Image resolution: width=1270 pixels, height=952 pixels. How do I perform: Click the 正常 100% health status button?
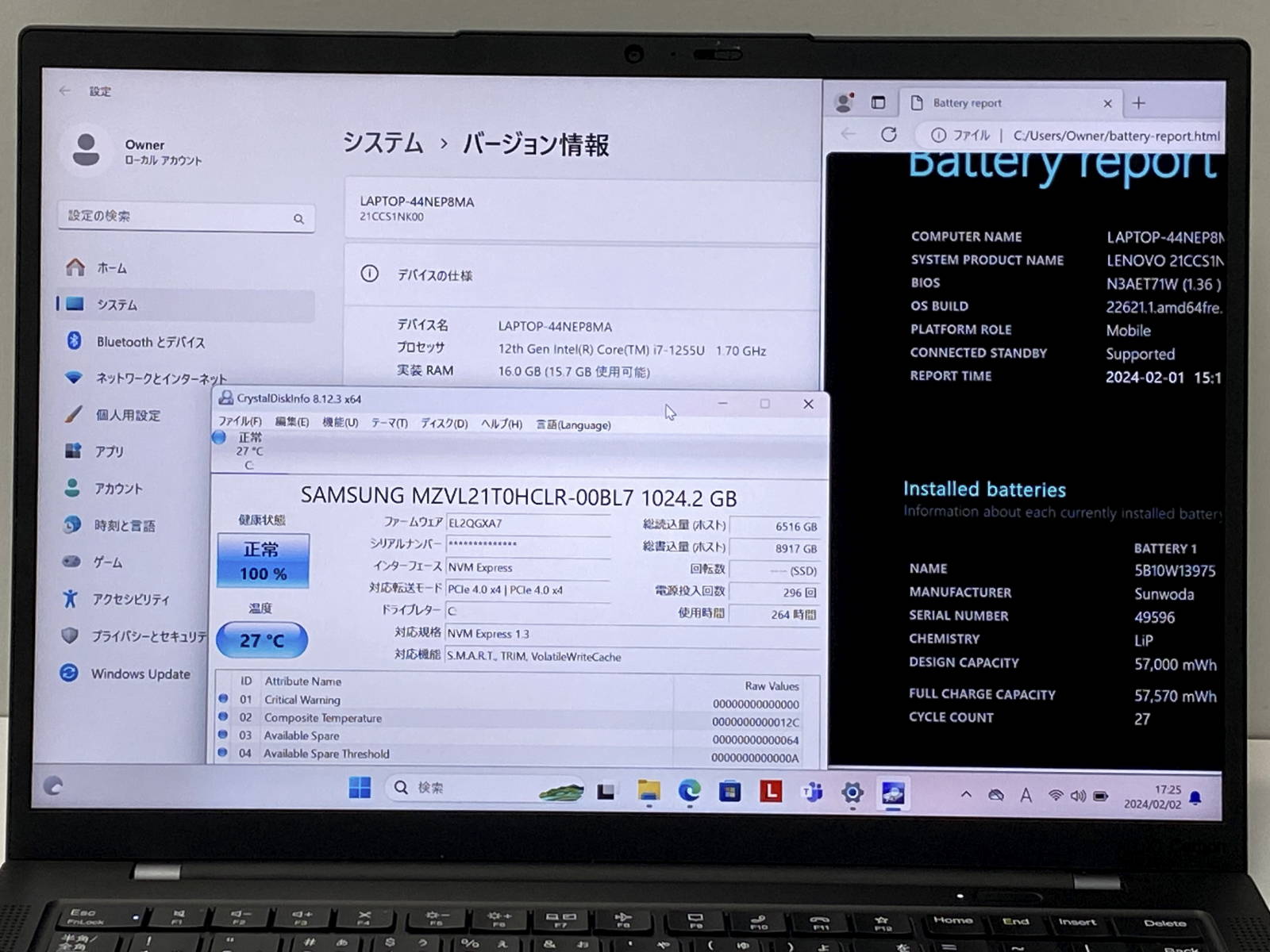[x=263, y=561]
